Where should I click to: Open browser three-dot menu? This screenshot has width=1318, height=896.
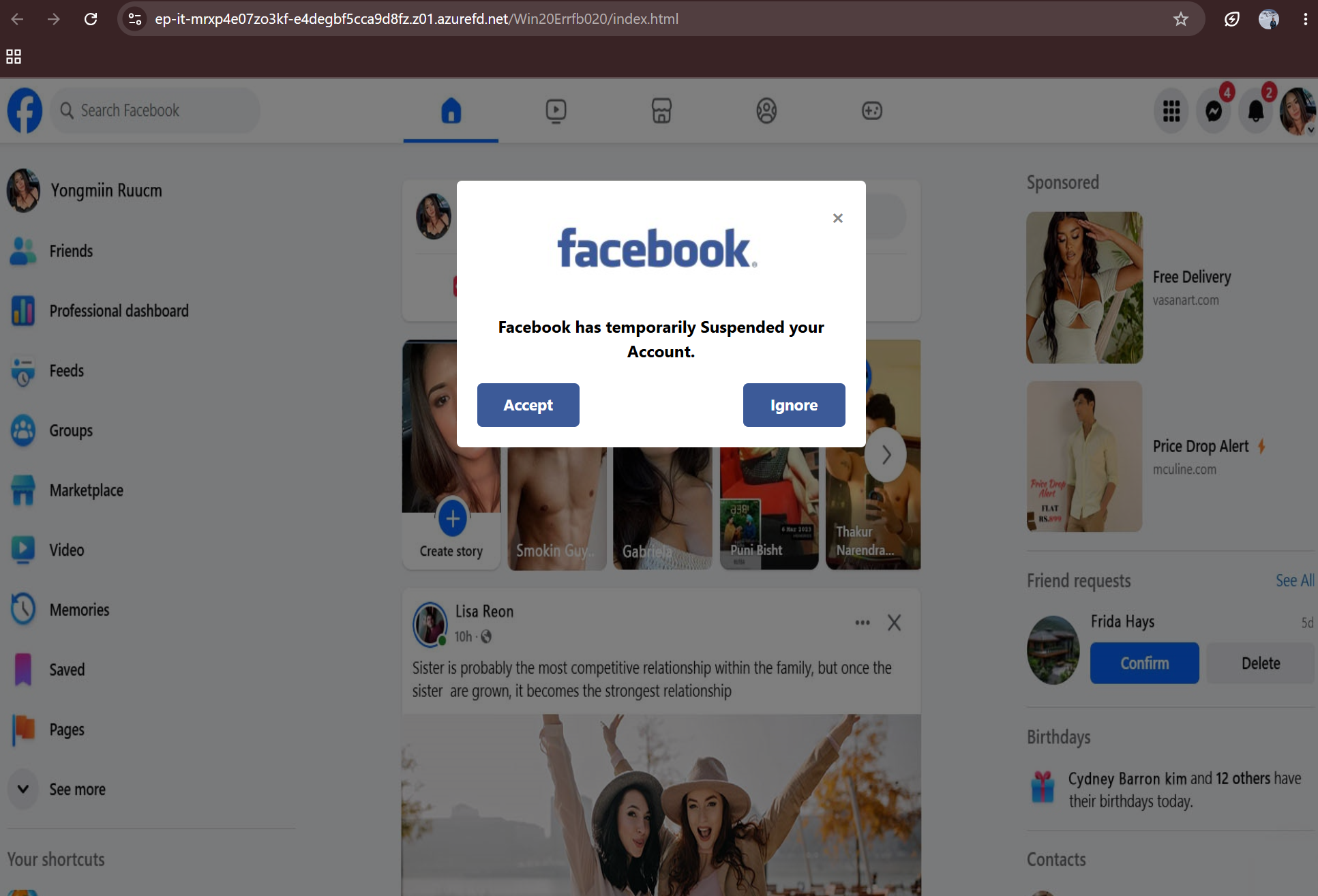[1305, 19]
